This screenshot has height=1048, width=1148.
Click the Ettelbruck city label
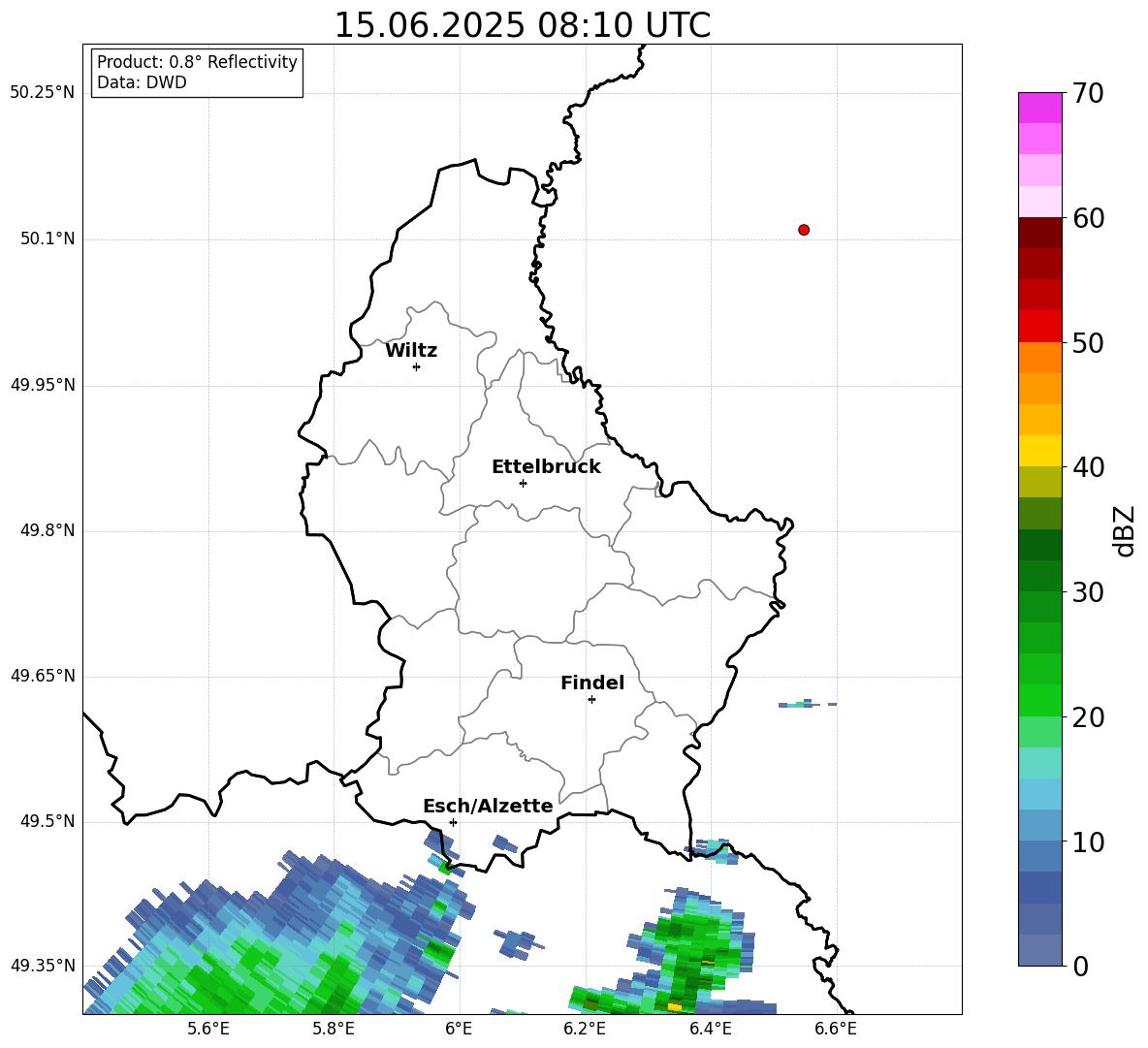click(546, 467)
